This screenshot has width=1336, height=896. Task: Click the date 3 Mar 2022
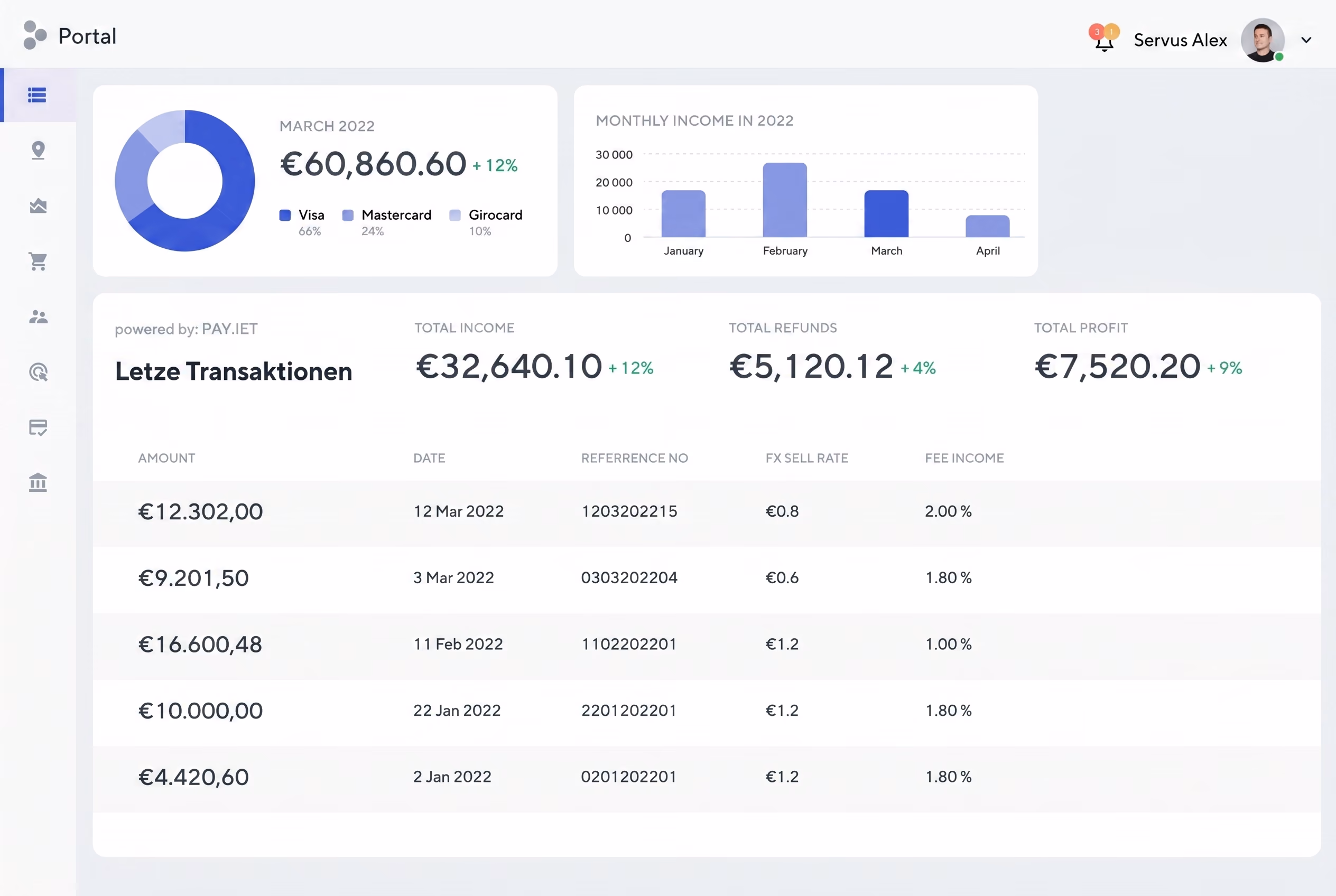click(x=453, y=577)
